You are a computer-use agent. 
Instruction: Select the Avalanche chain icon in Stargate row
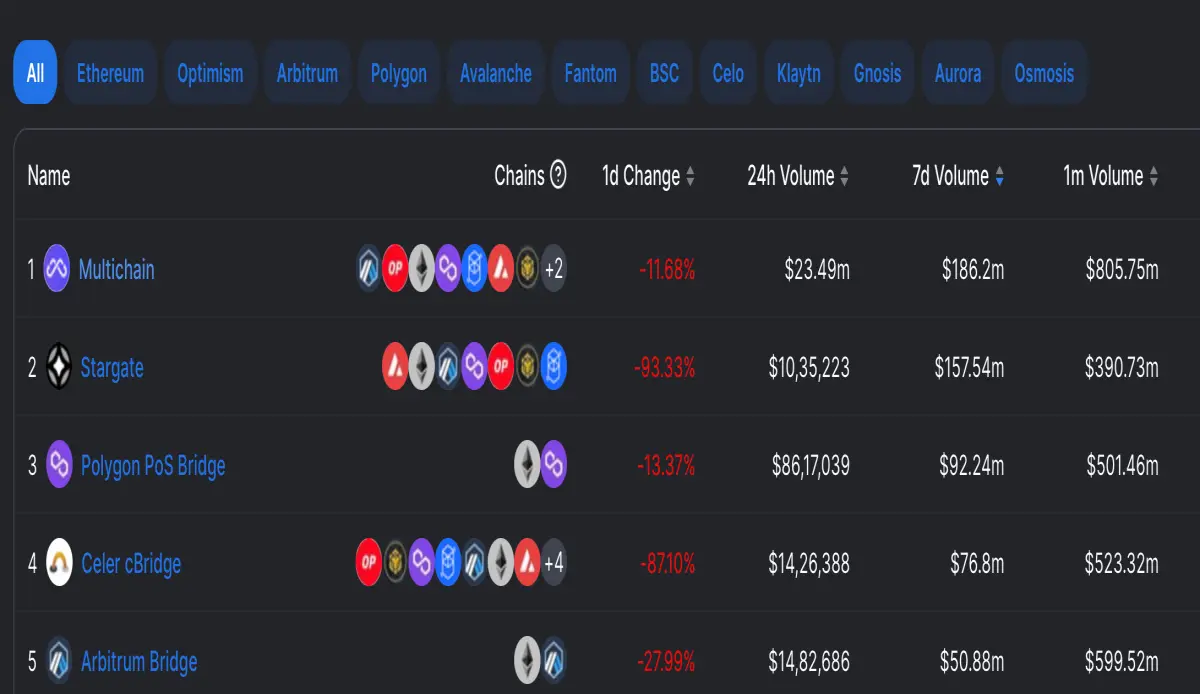click(395, 368)
